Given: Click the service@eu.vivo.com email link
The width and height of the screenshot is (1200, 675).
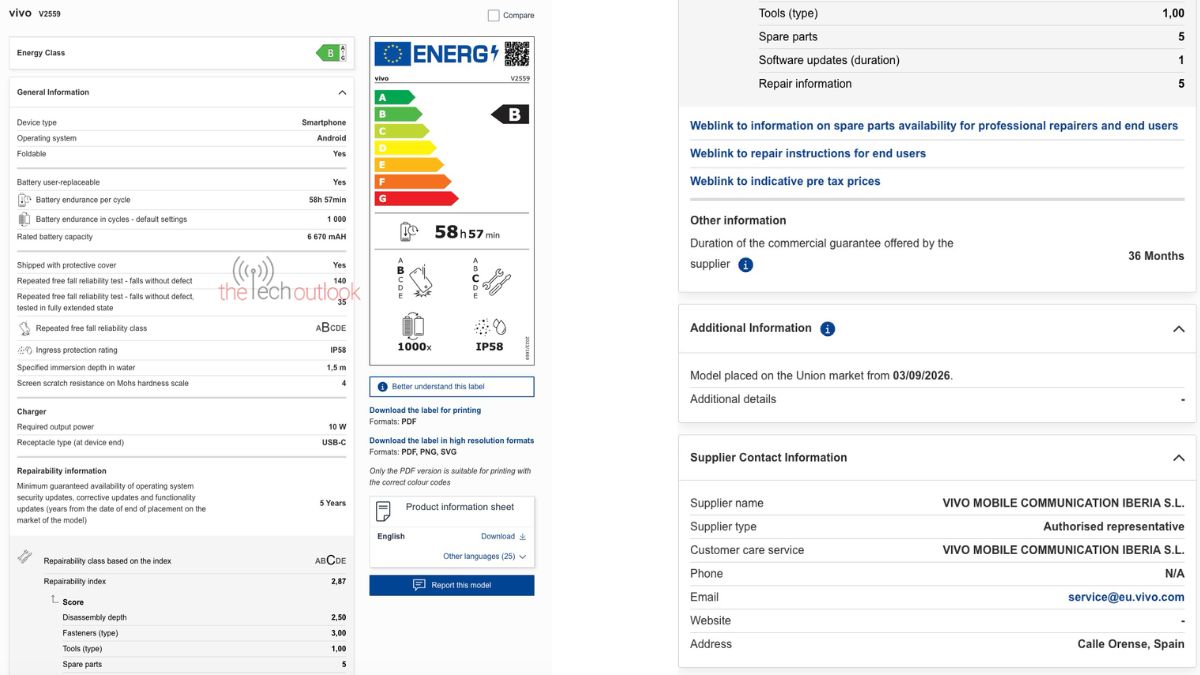Looking at the screenshot, I should coord(1126,597).
